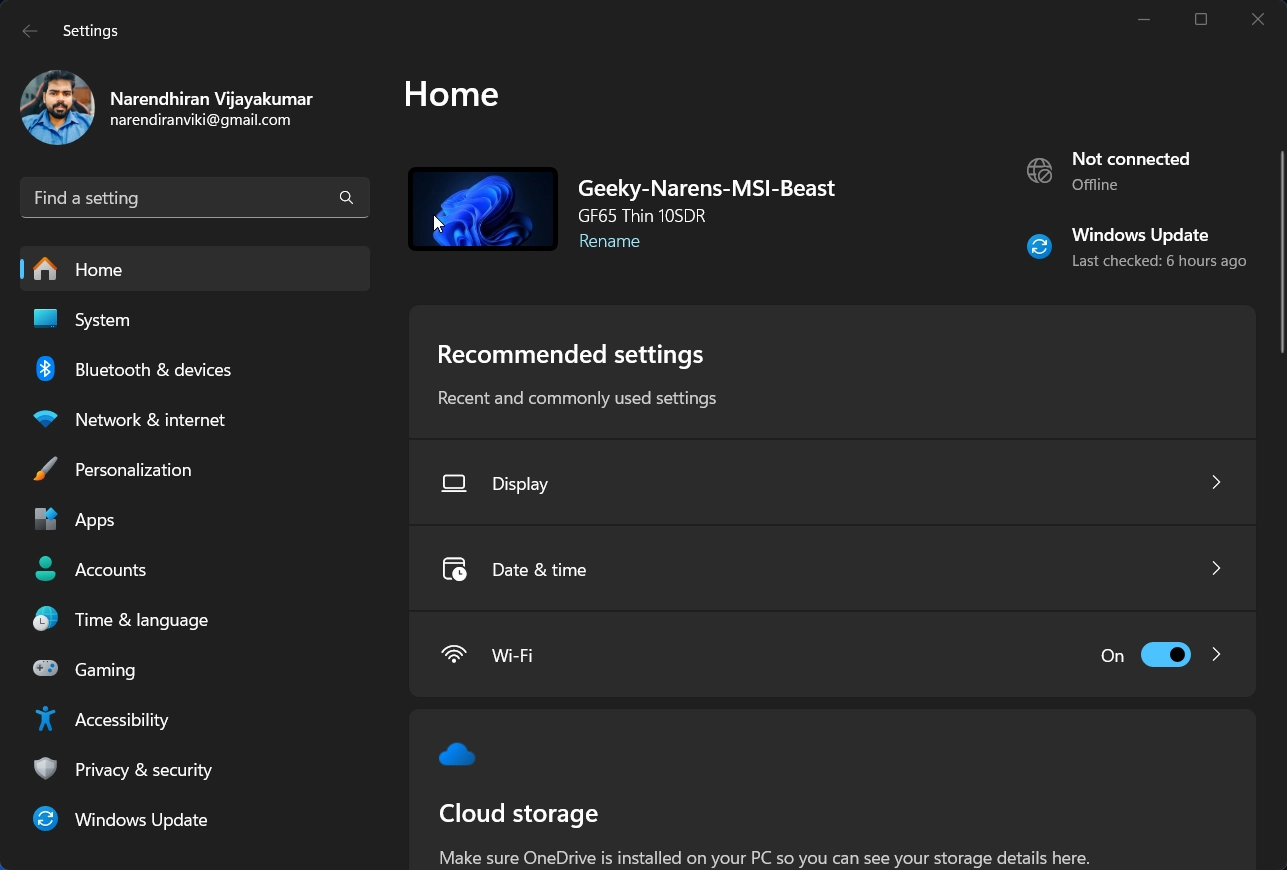The height and width of the screenshot is (870, 1287).
Task: Click the Wi-Fi signal icon in recommended settings
Action: [x=454, y=655]
